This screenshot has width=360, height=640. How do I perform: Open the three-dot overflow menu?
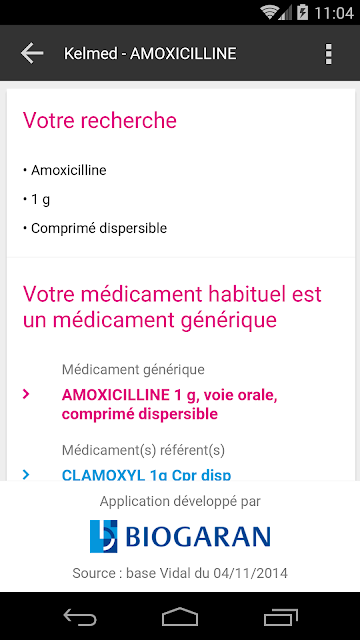[x=328, y=53]
